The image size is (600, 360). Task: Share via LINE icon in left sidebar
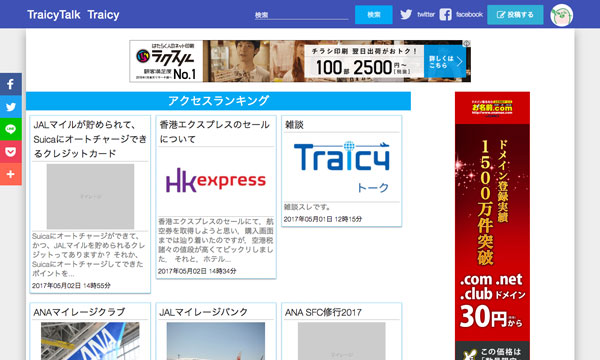click(x=11, y=129)
